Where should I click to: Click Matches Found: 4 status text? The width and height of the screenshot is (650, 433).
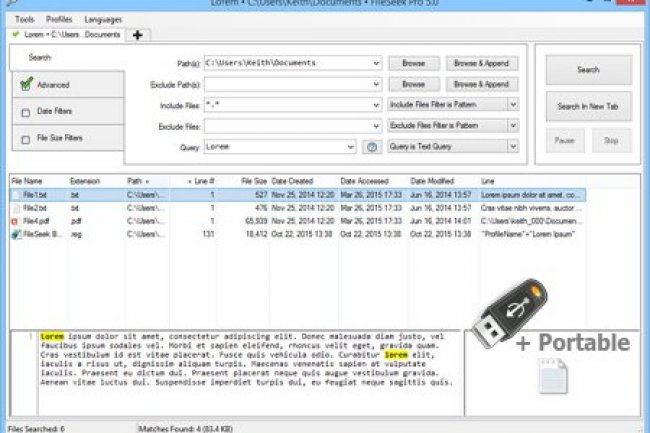coord(185,429)
